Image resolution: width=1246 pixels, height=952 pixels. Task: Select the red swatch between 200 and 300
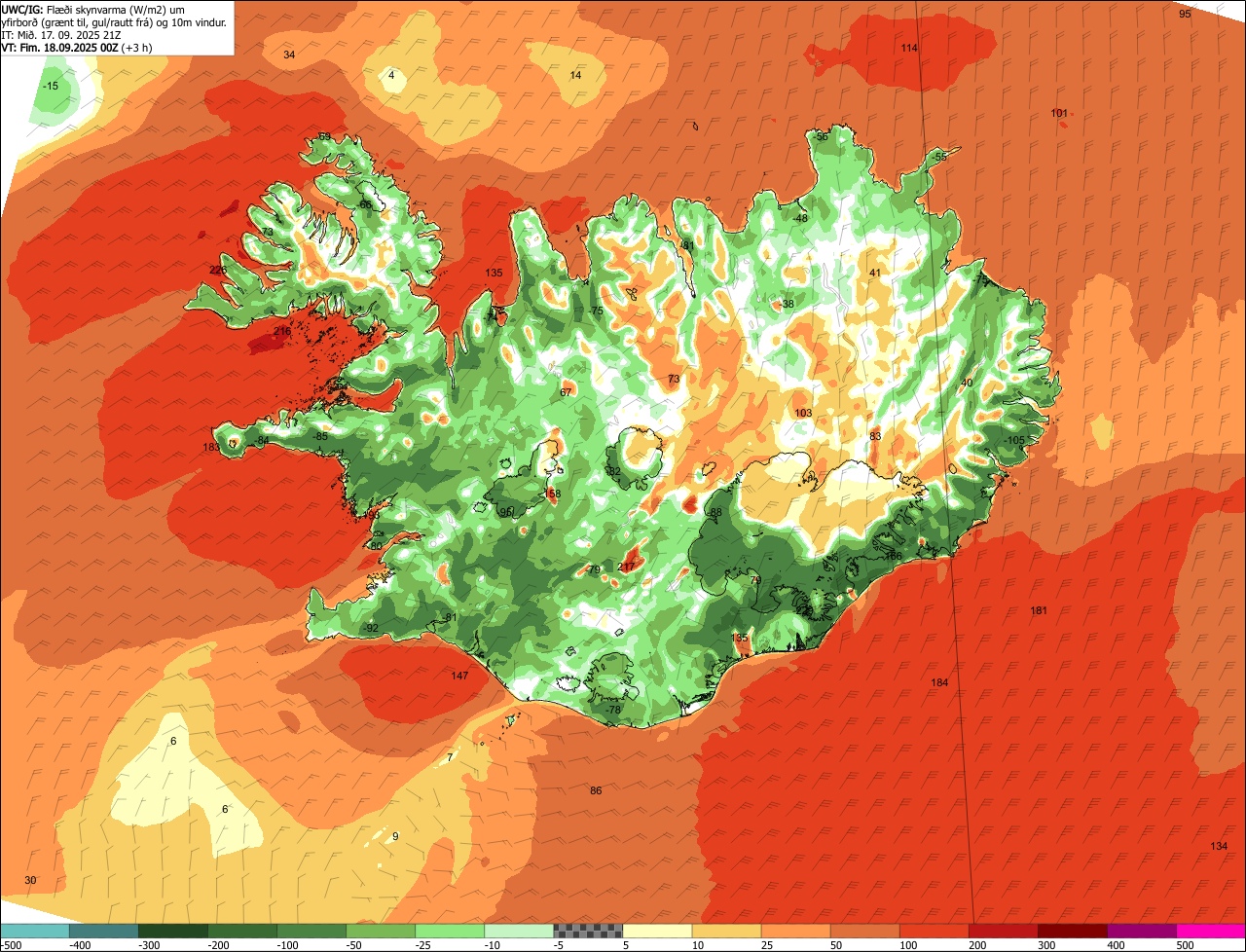[x=1003, y=931]
